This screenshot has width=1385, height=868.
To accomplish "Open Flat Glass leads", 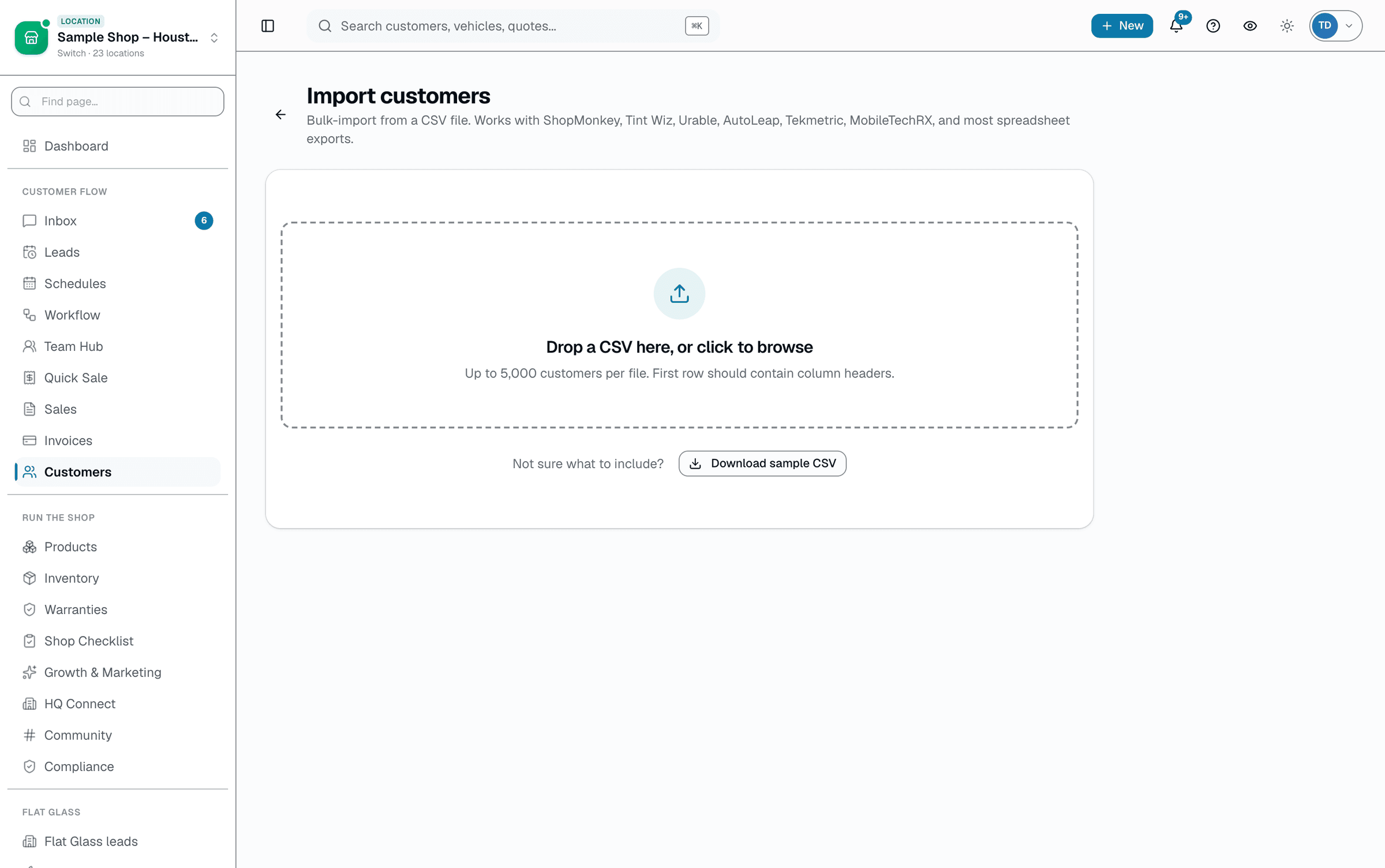I will [118, 841].
